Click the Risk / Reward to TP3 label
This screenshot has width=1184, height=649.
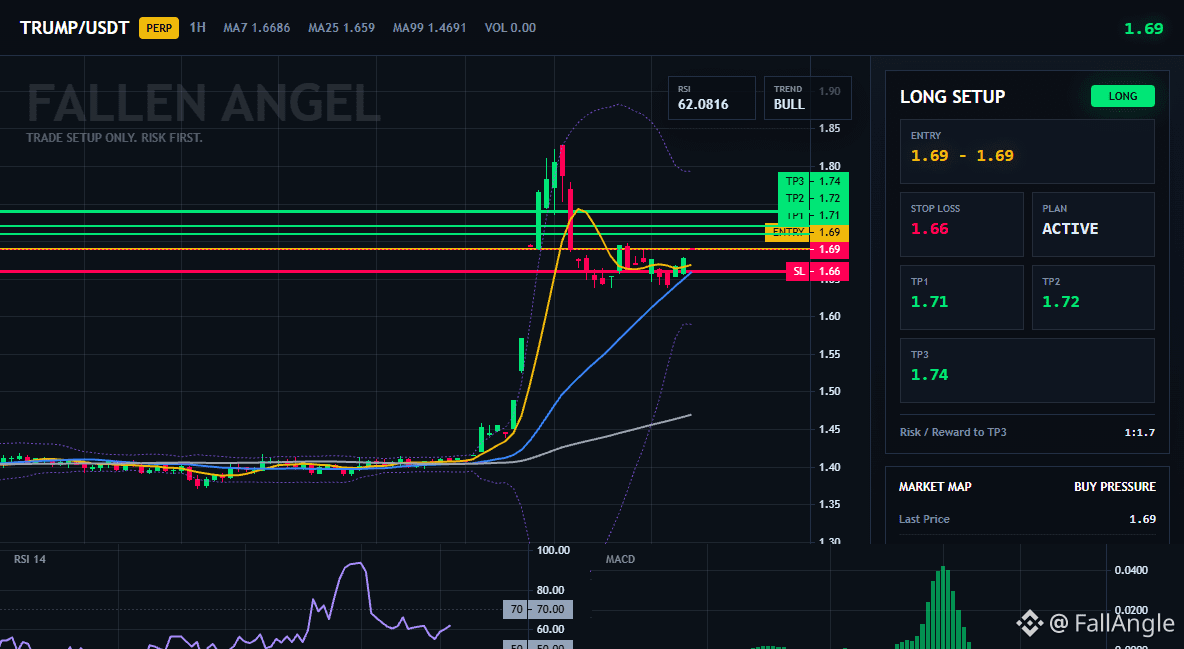[x=953, y=432]
